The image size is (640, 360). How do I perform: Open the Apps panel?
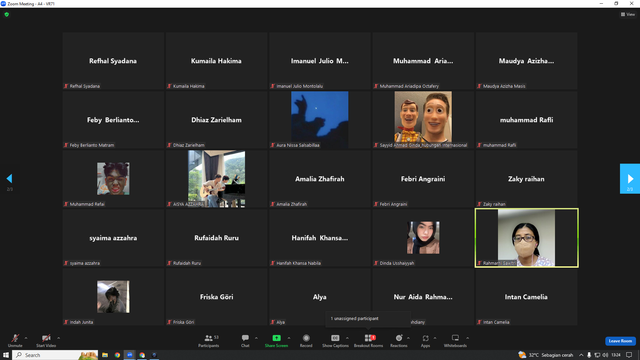coord(425,341)
